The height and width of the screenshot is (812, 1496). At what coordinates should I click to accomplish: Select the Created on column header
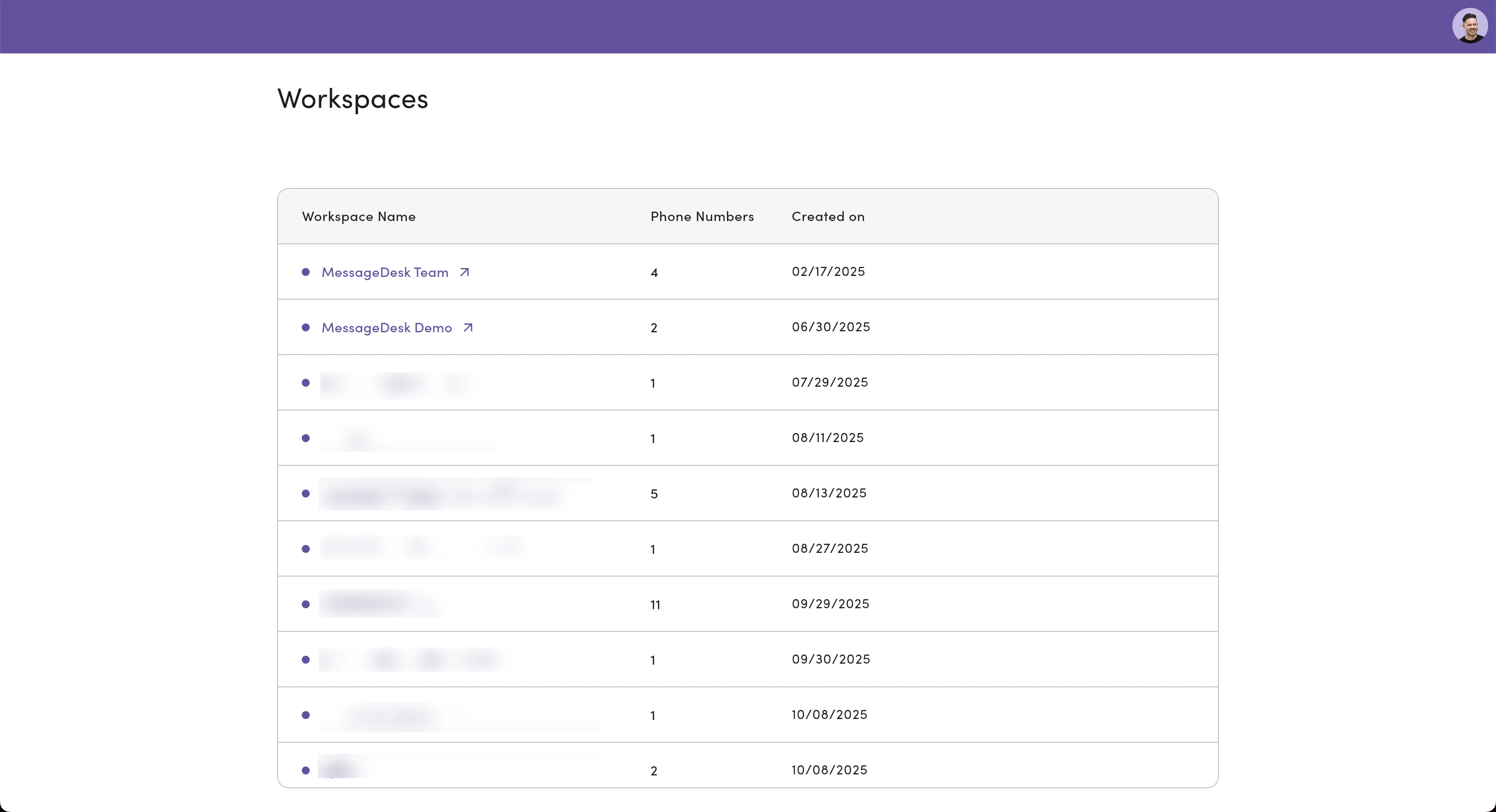tap(828, 217)
